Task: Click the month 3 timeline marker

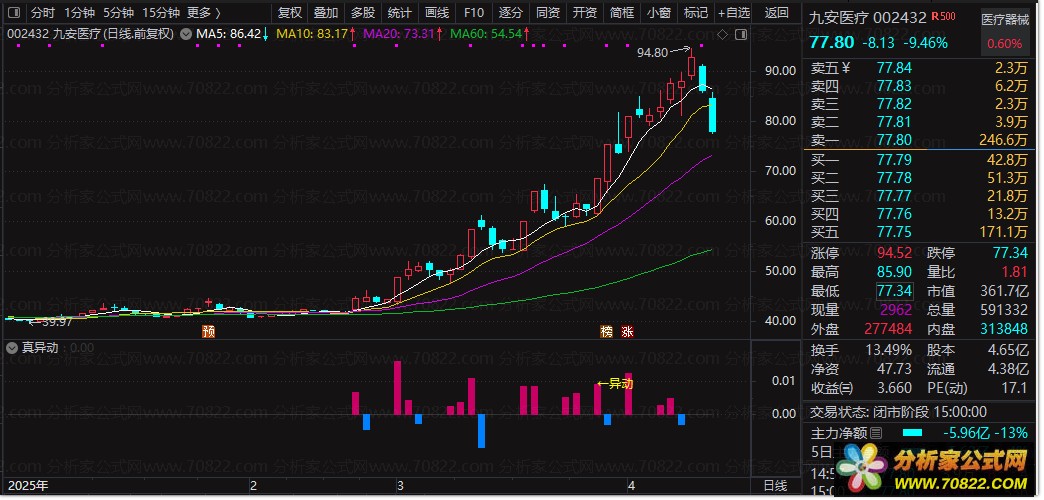Action: [x=399, y=485]
